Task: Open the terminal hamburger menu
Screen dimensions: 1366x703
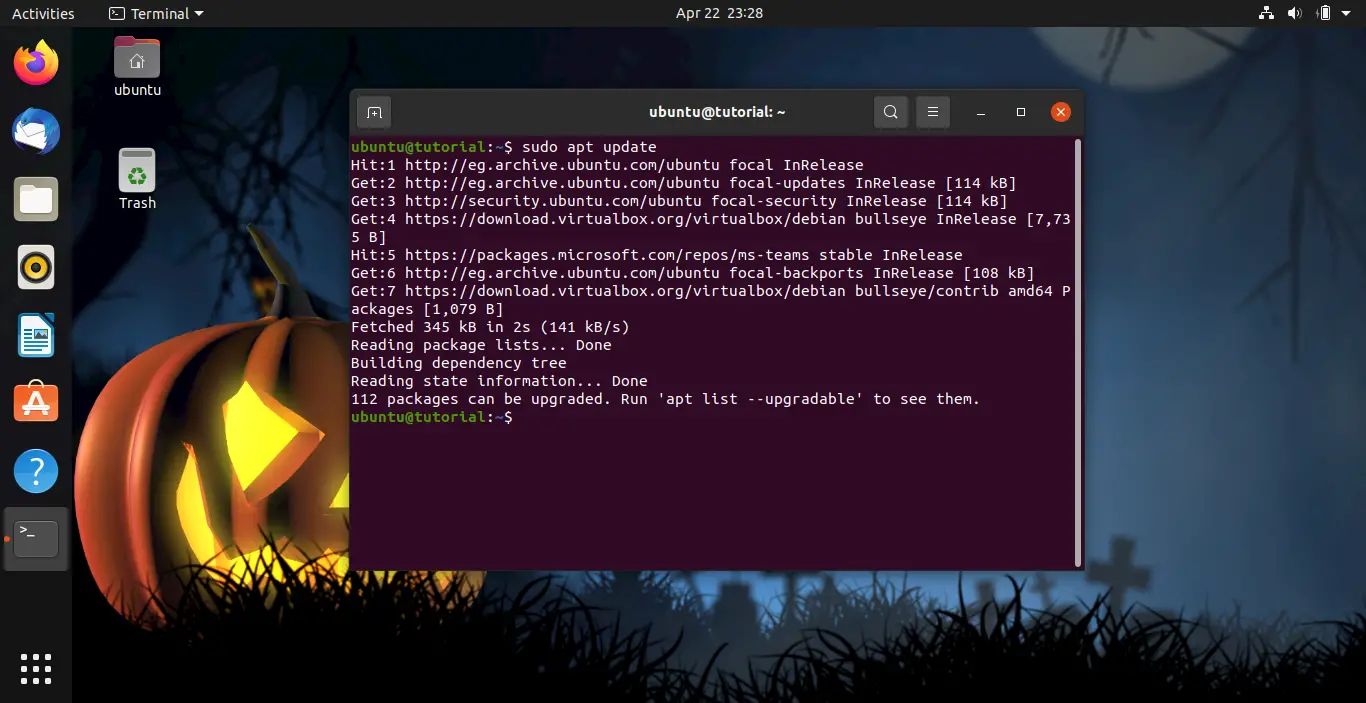Action: point(933,112)
